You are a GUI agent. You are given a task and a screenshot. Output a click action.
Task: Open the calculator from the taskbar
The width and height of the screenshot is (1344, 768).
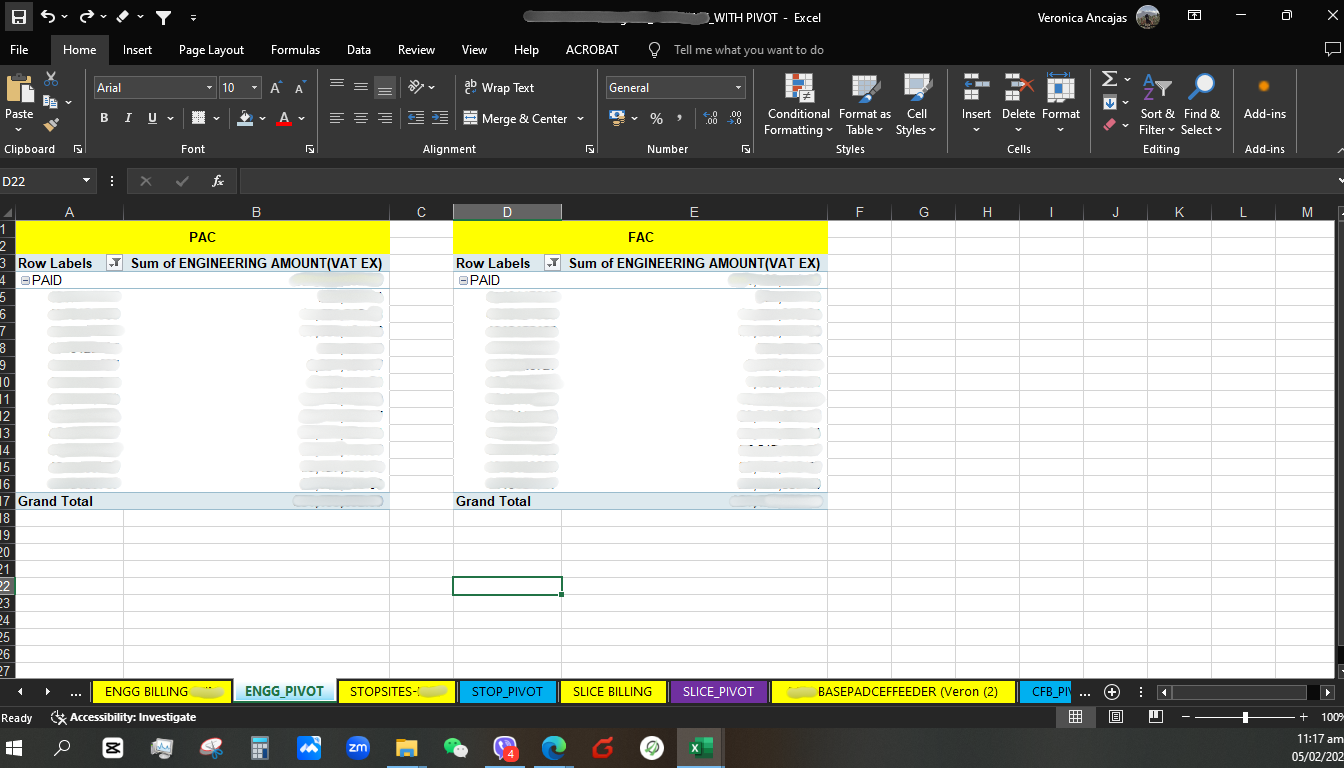(260, 748)
